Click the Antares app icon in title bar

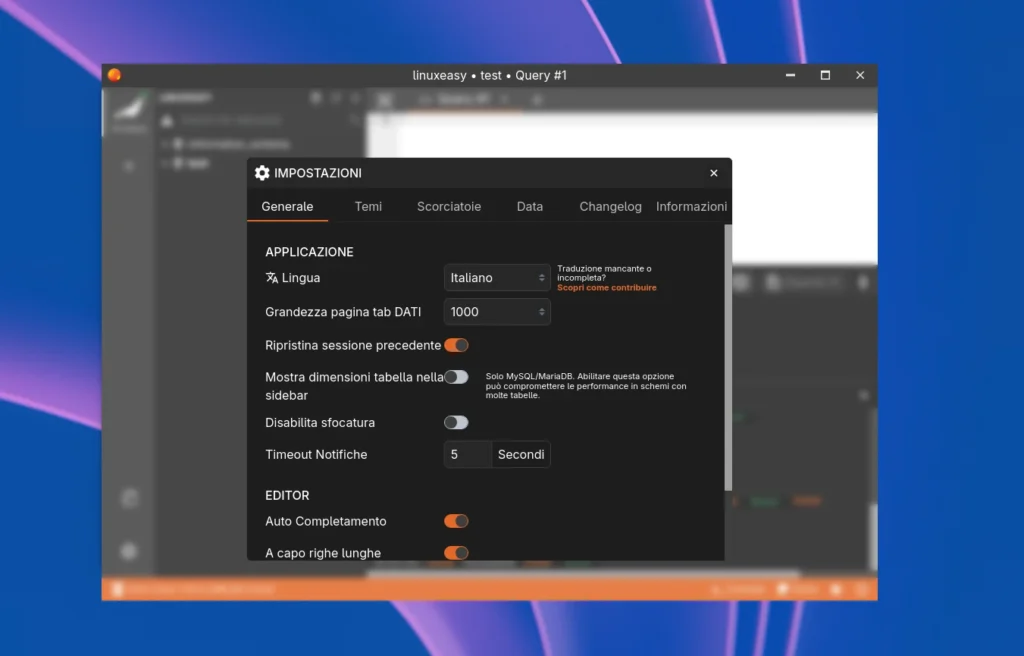click(115, 75)
